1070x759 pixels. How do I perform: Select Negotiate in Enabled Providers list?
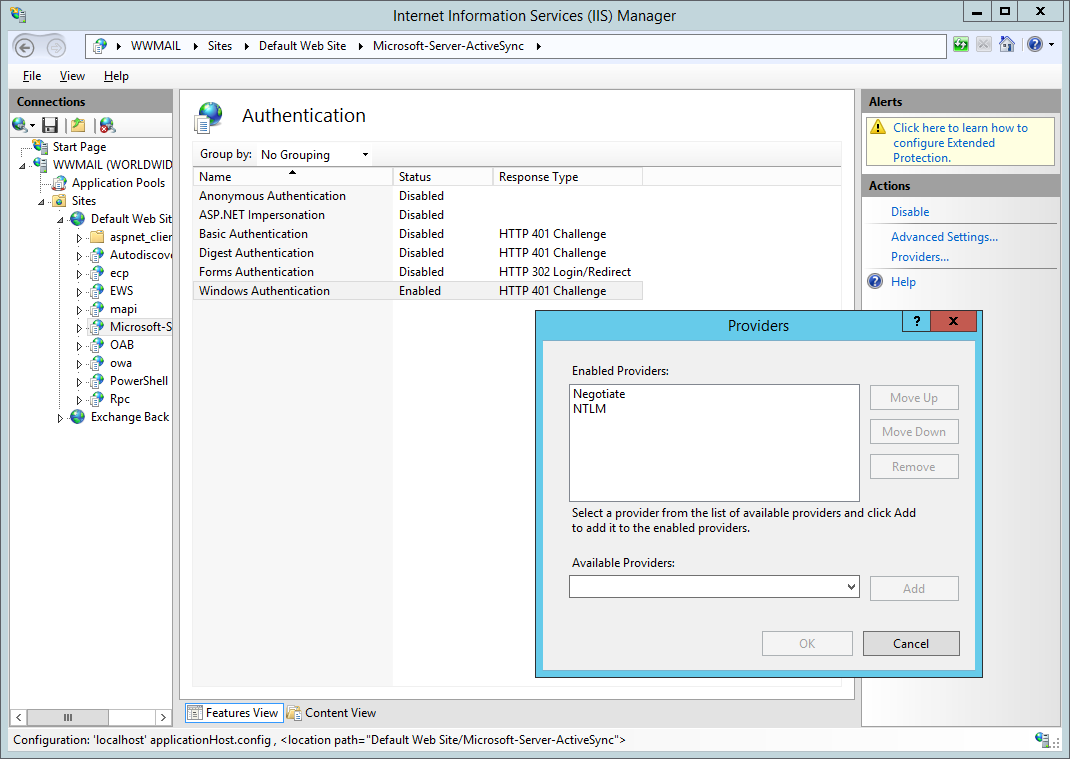click(x=599, y=394)
